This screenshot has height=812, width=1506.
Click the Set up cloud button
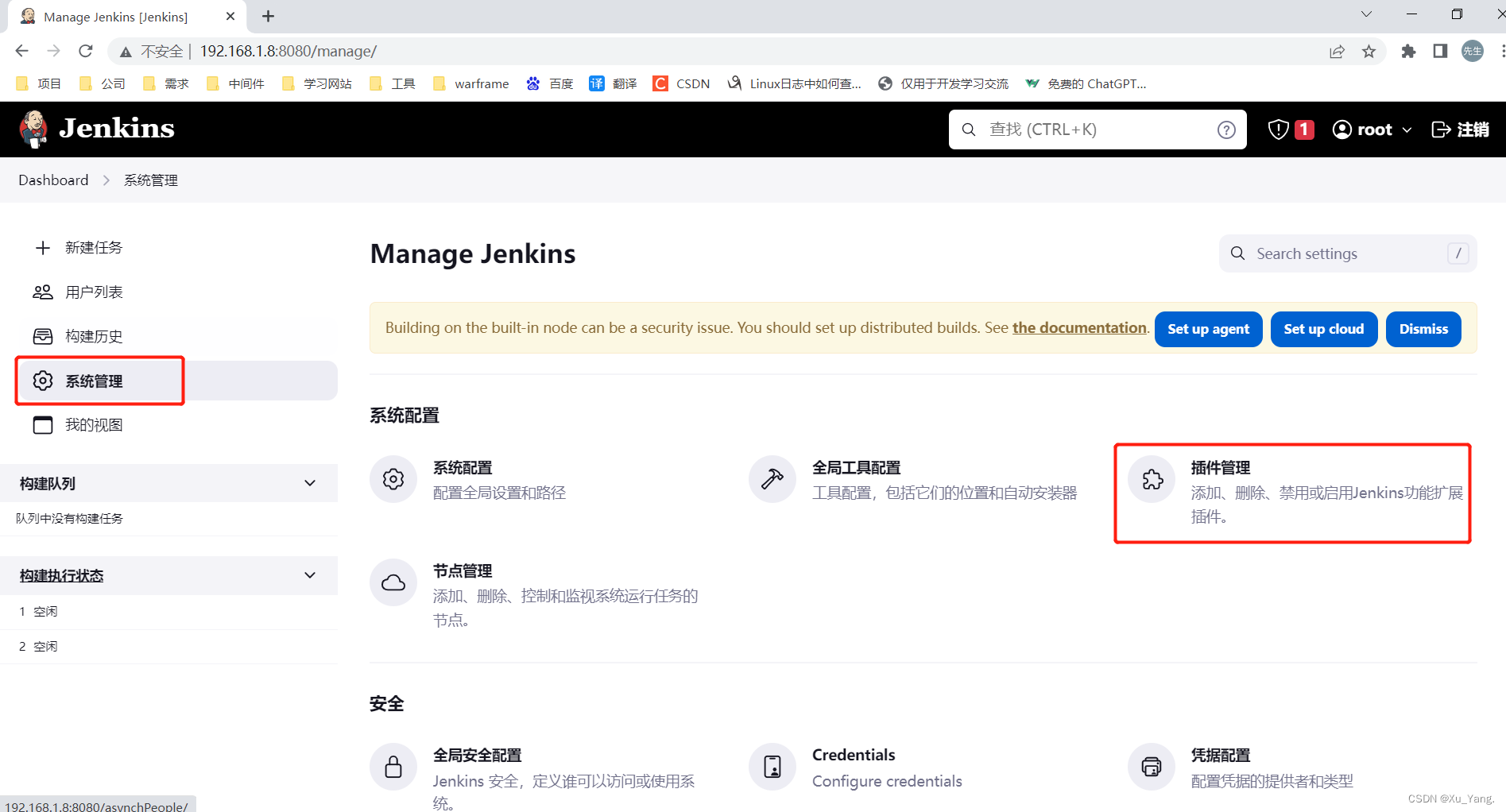[1324, 329]
